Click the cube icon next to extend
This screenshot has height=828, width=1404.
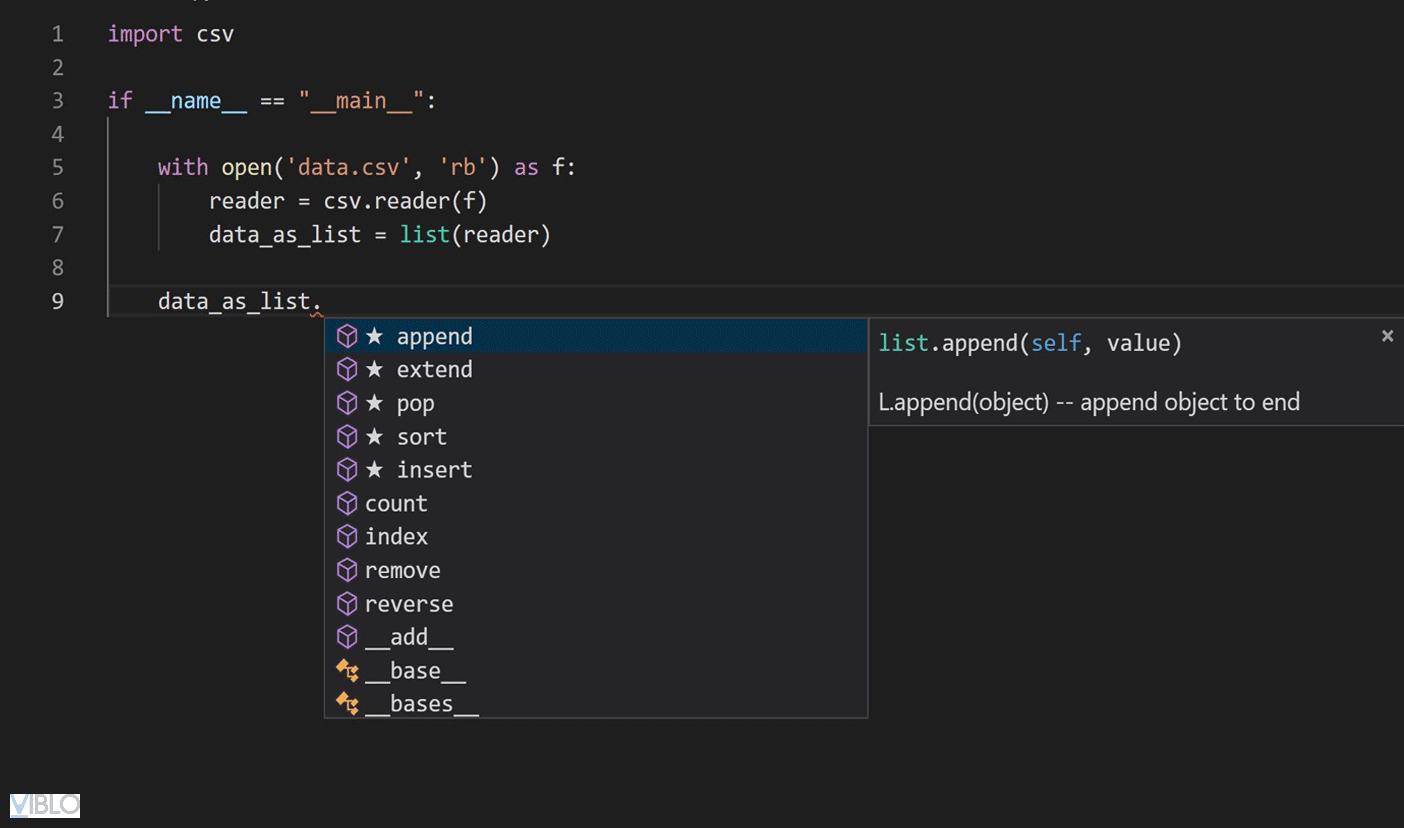(x=347, y=370)
